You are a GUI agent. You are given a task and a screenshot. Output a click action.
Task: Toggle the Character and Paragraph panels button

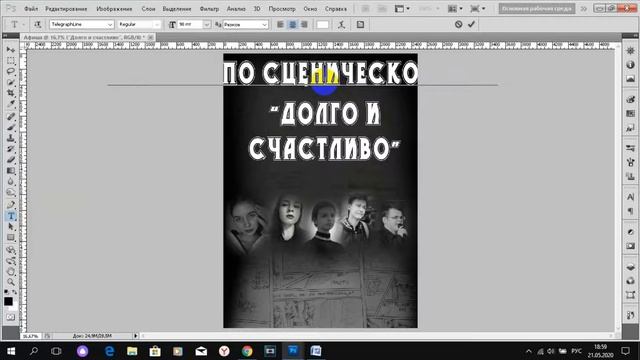click(x=360, y=24)
